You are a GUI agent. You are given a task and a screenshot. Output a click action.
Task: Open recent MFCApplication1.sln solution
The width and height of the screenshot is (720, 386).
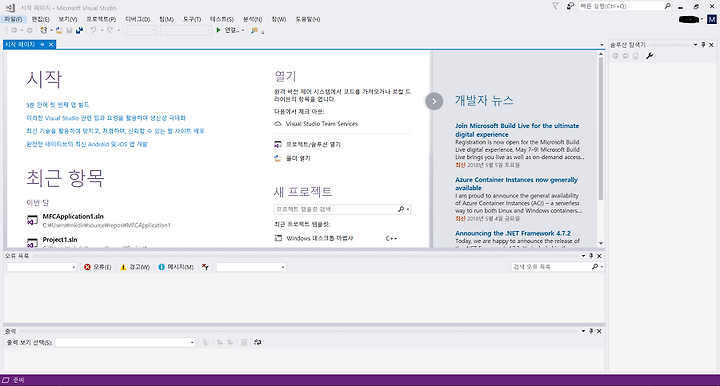[x=99, y=220]
